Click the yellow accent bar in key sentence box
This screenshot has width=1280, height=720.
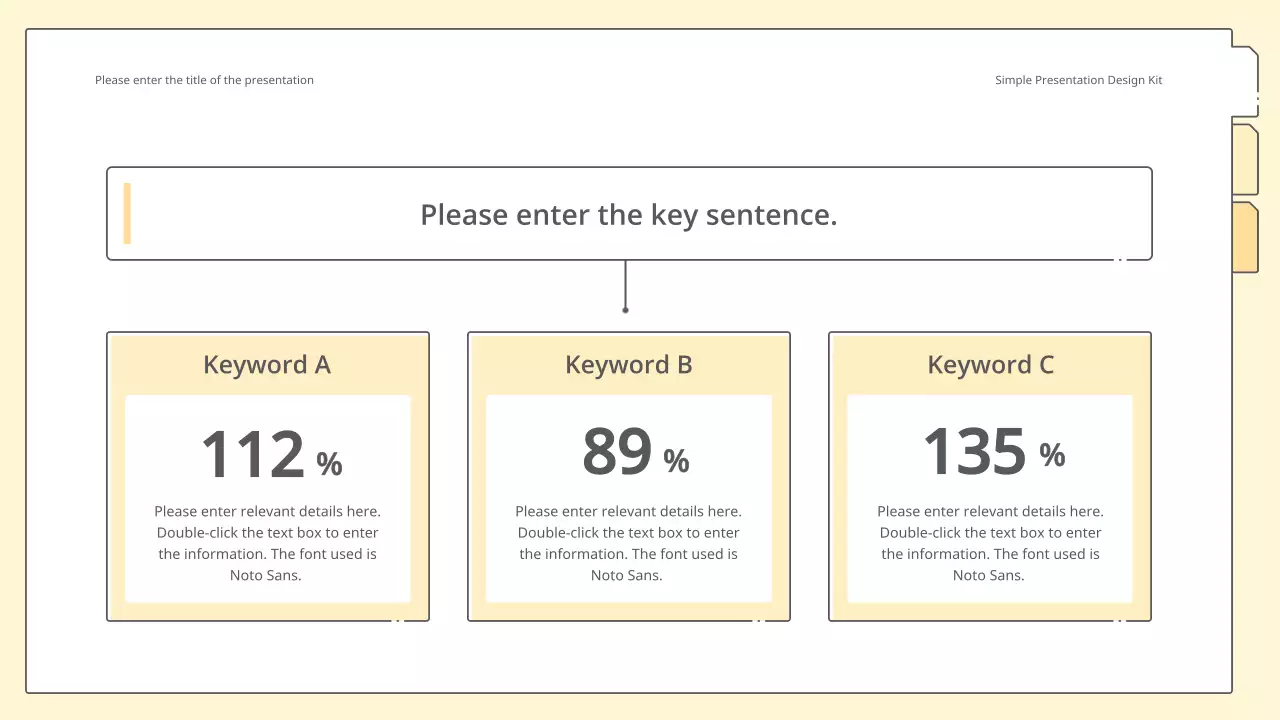127,213
